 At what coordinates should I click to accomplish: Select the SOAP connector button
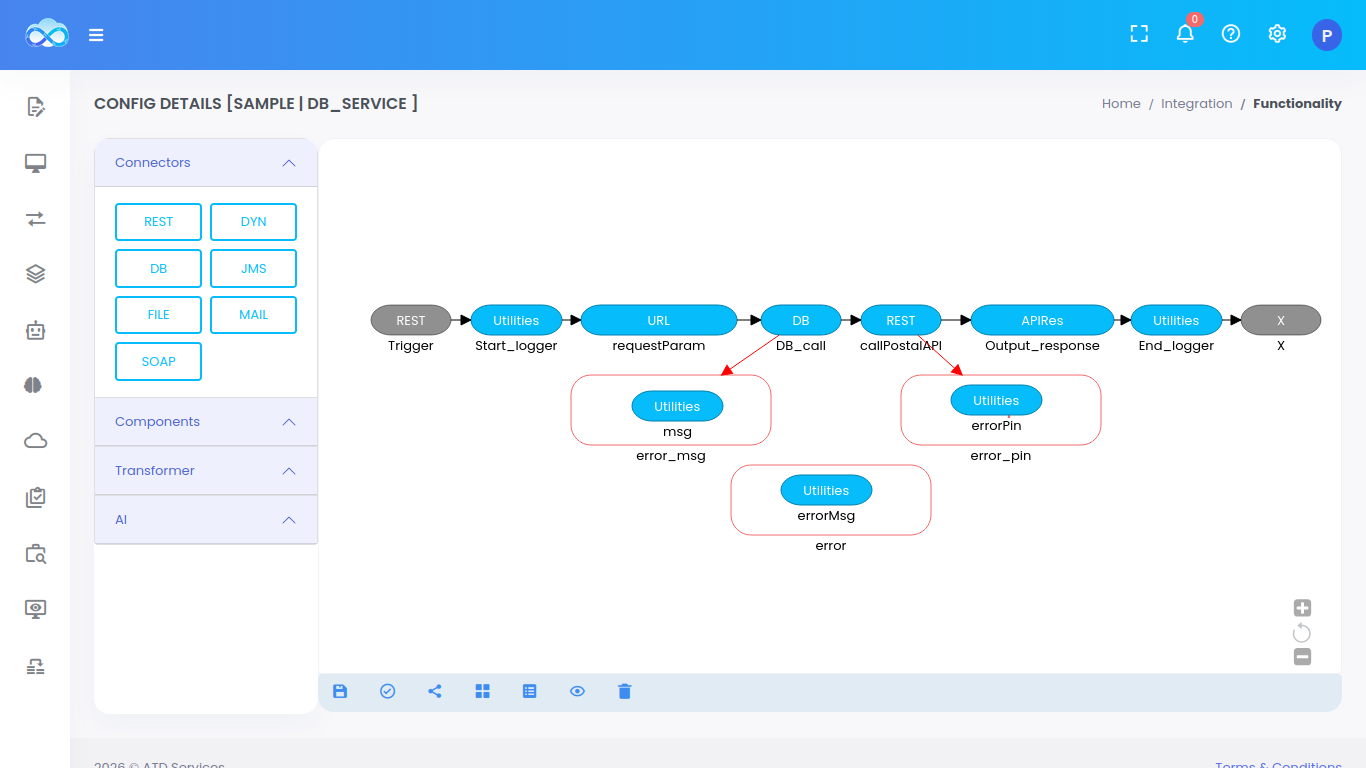pyautogui.click(x=158, y=362)
